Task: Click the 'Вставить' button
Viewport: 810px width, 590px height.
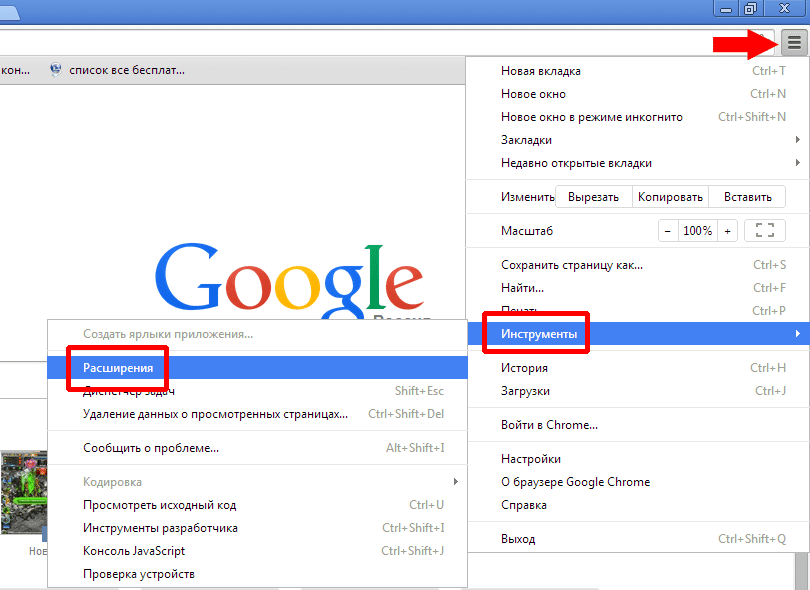Action: (x=747, y=197)
